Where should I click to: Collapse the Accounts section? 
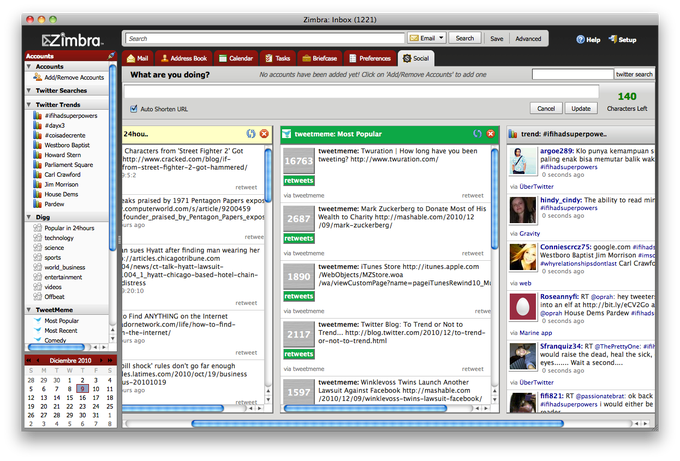point(29,66)
